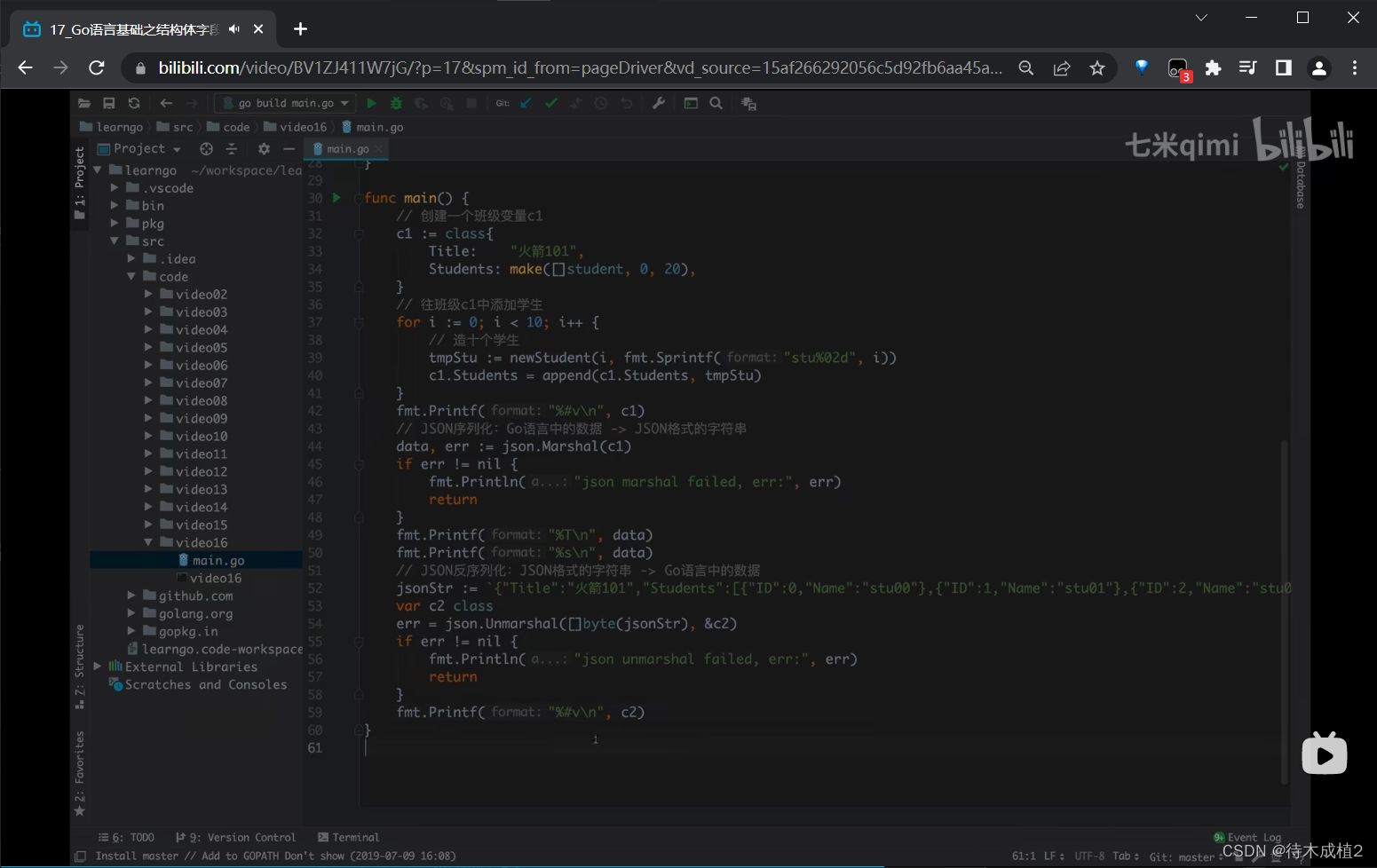Reload the Bilibili page
1377x868 pixels.
click(97, 67)
